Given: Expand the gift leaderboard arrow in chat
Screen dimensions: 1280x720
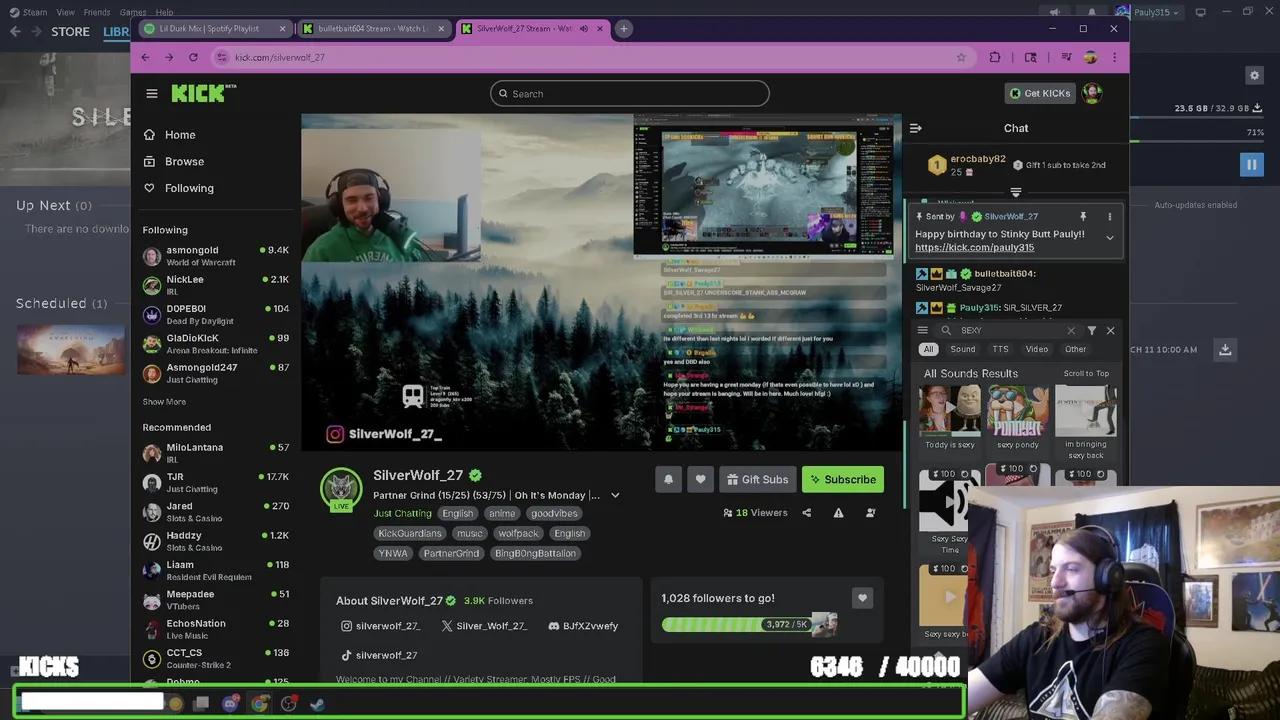Looking at the screenshot, I should 1016,192.
